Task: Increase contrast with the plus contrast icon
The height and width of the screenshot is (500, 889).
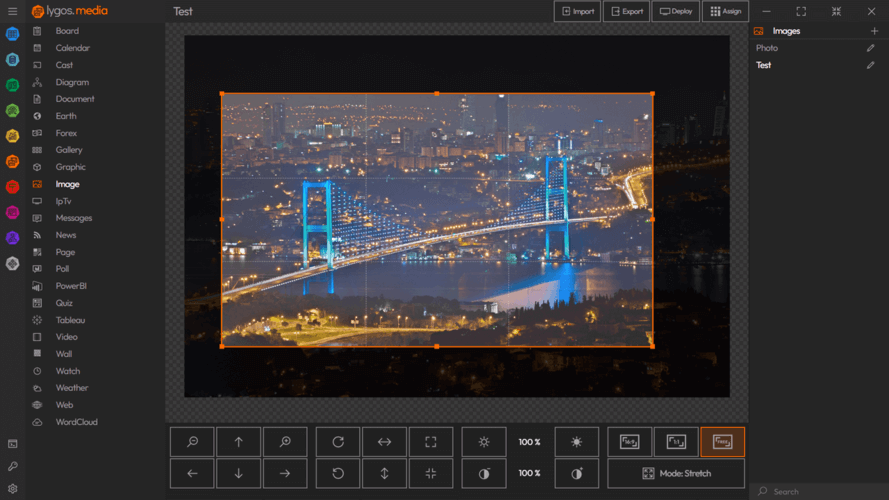Action: click(x=577, y=473)
